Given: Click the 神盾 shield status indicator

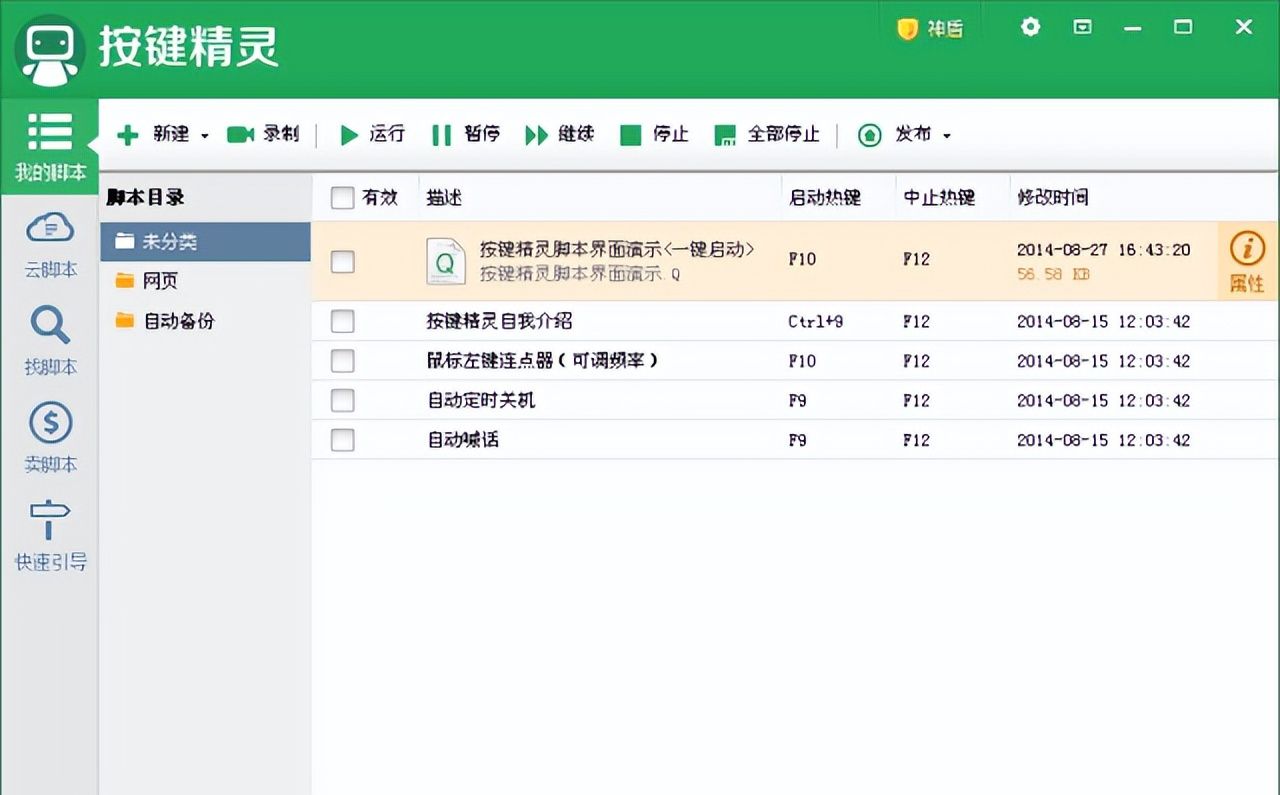Looking at the screenshot, I should click(929, 27).
